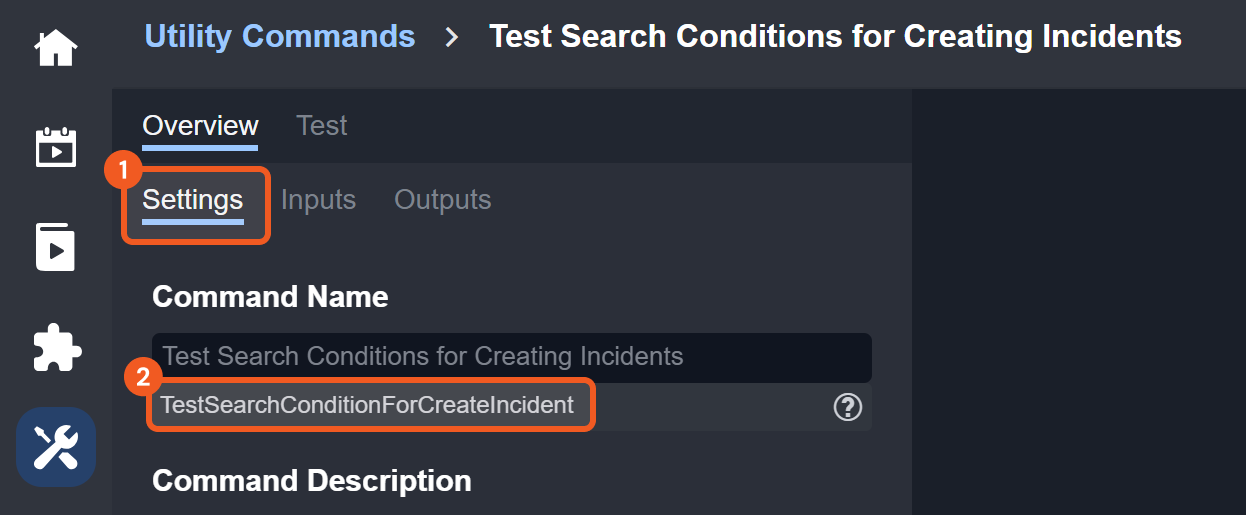Viewport: 1246px width, 515px height.
Task: Click the Command Description heading
Action: coord(311,481)
